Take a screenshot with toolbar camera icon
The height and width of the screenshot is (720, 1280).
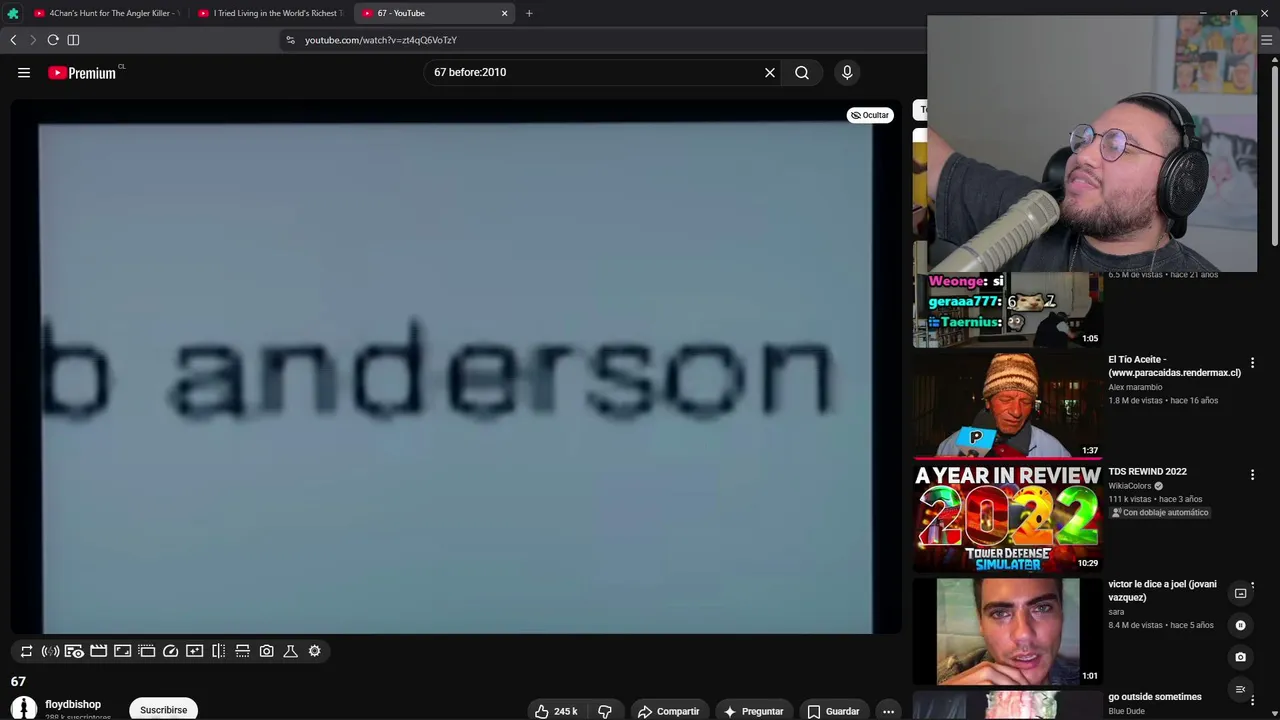pyautogui.click(x=267, y=651)
